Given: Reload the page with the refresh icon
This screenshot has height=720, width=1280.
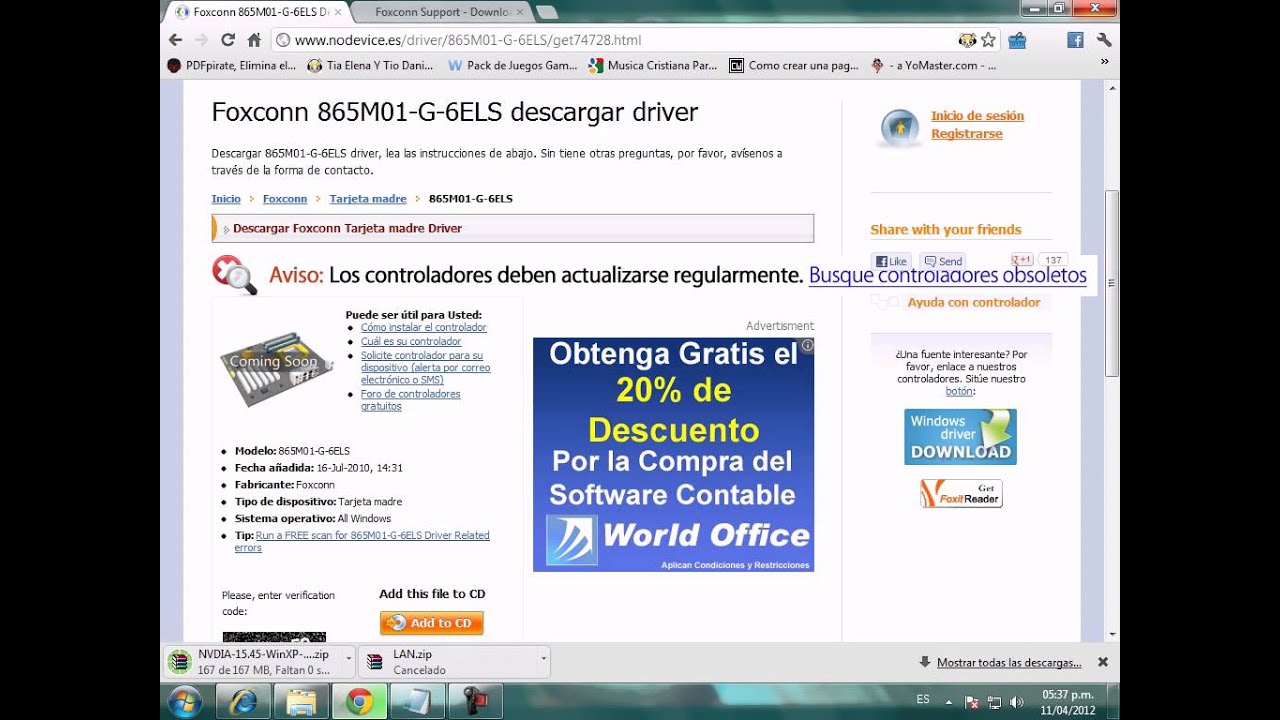Looking at the screenshot, I should [228, 40].
